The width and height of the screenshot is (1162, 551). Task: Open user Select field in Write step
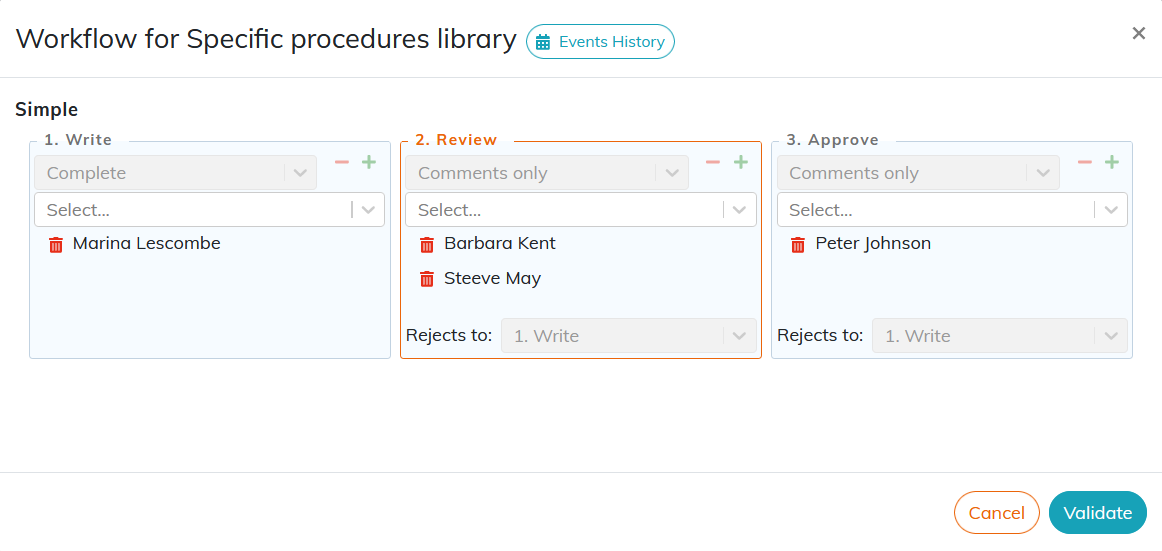pos(210,210)
